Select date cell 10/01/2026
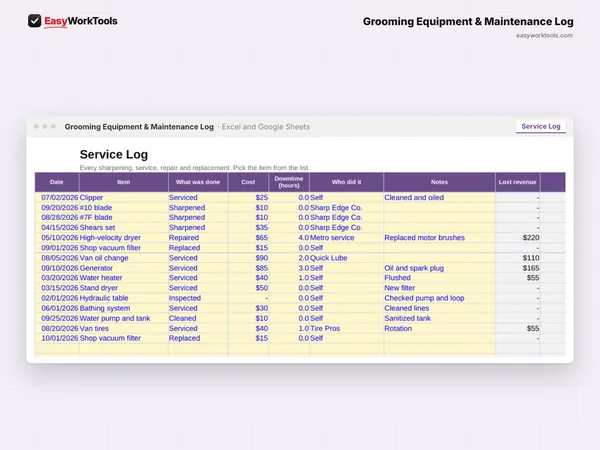600x450 pixels. coord(59,338)
